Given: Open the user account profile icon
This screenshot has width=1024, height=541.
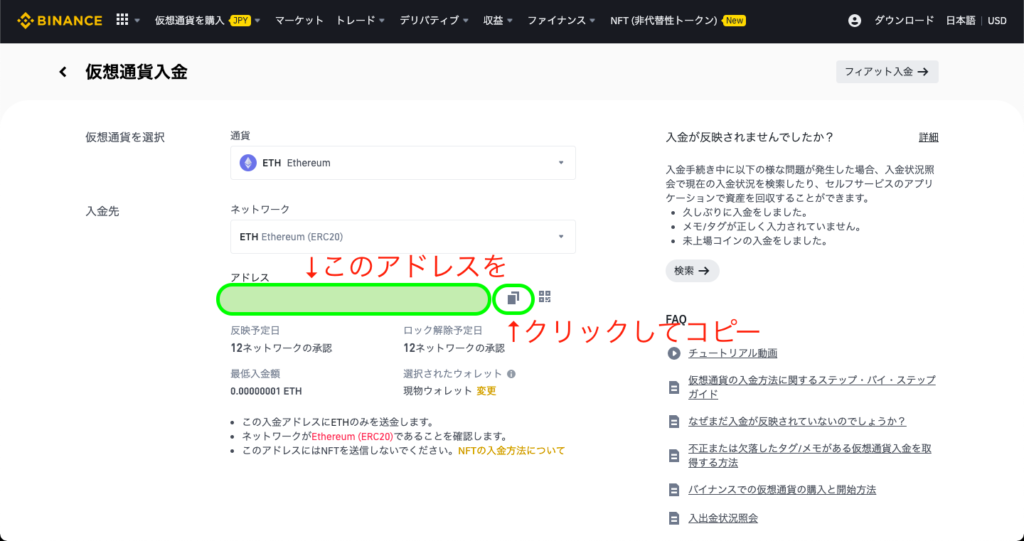Looking at the screenshot, I should [854, 20].
